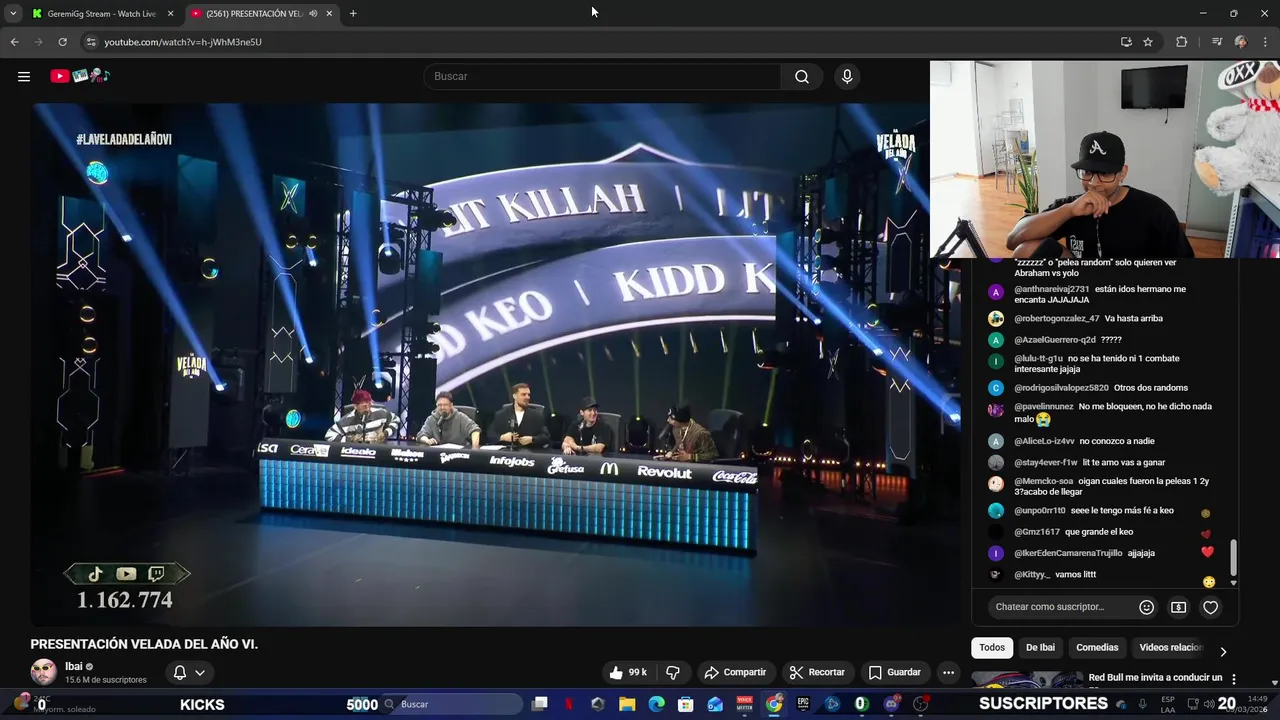The width and height of the screenshot is (1280, 720).
Task: Reload the page in Chrome
Action: pos(62,42)
